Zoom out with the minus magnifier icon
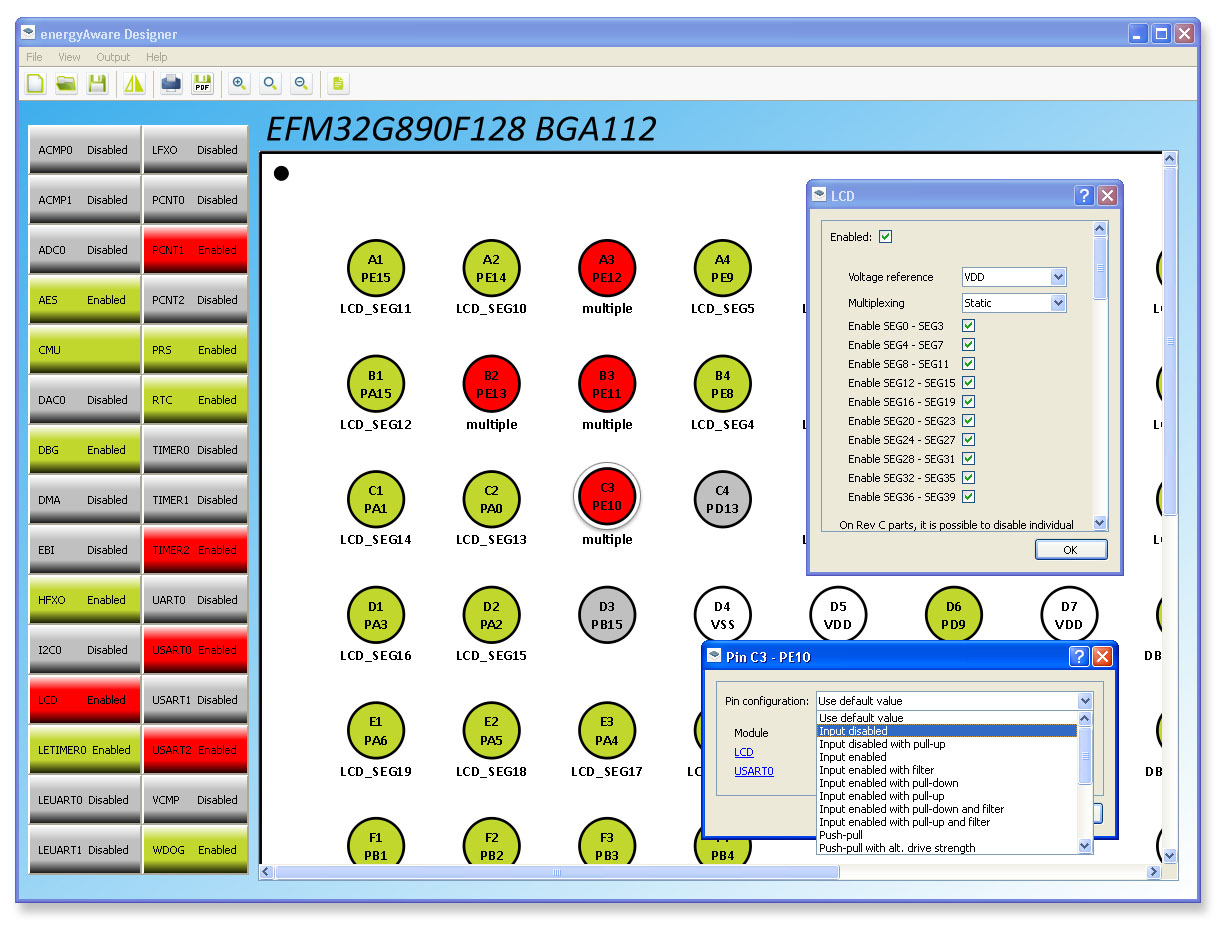The height and width of the screenshot is (928, 1222). tap(301, 84)
